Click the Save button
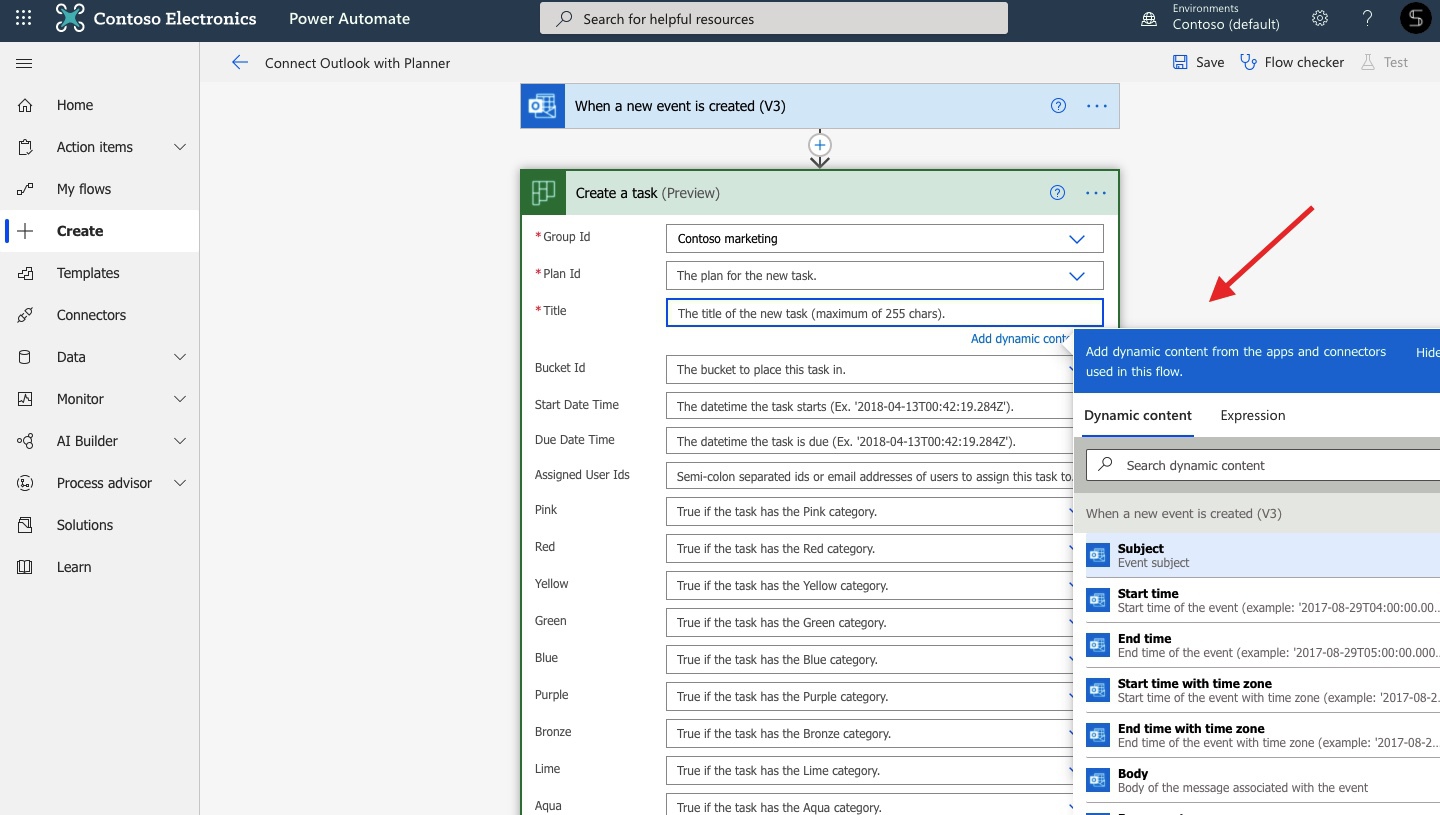The width and height of the screenshot is (1440, 815). coord(1198,62)
